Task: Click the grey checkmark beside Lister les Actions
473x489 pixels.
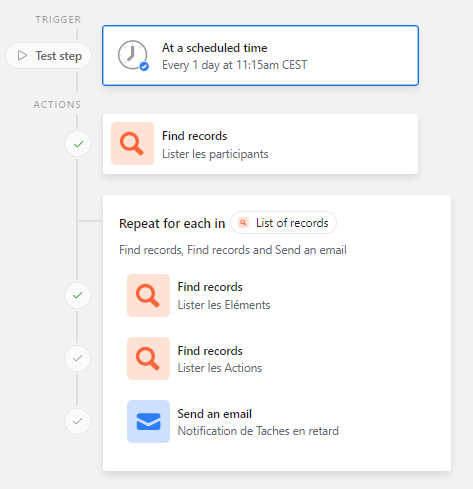Action: [x=78, y=358]
